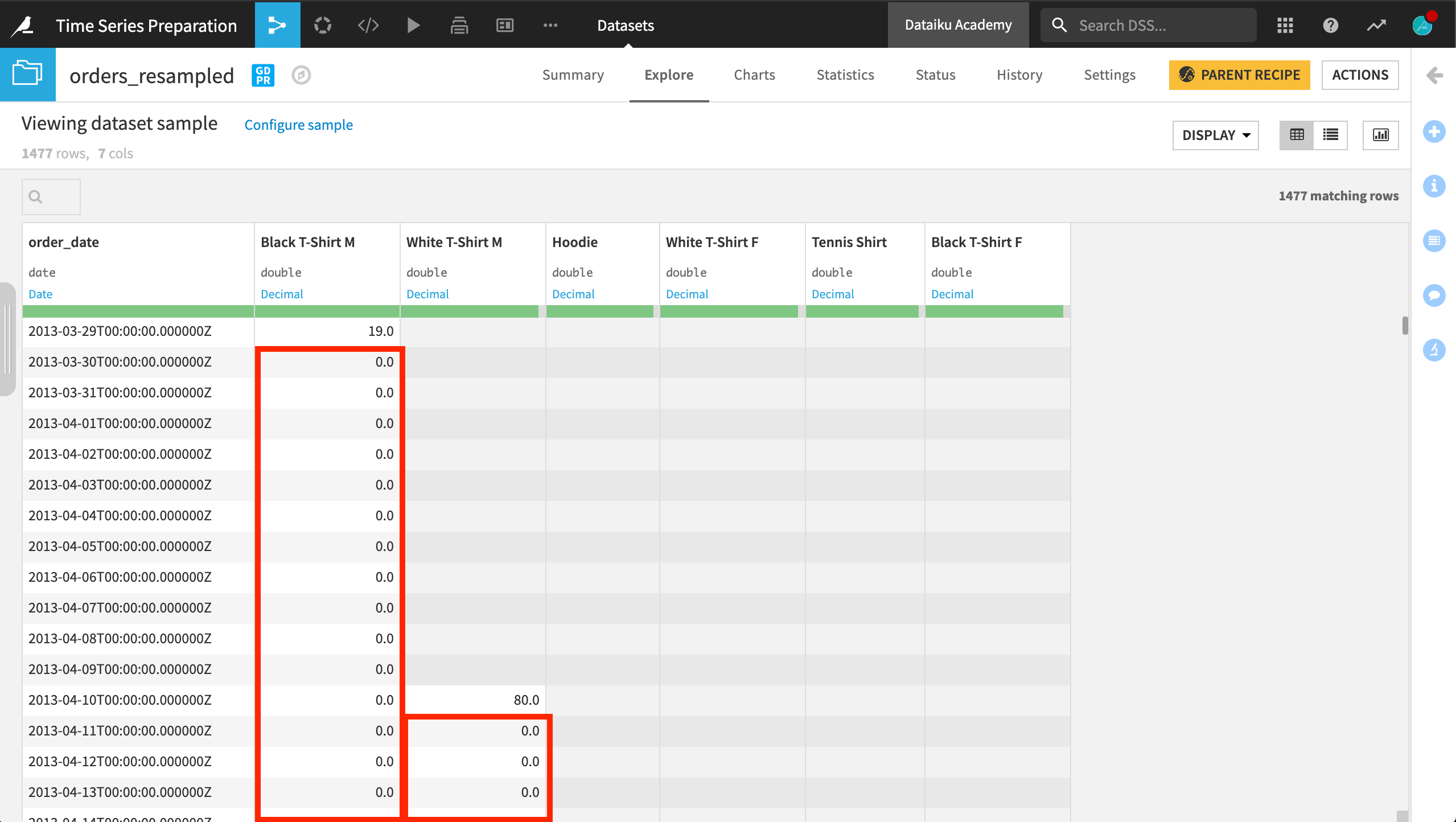Click the code recipes notebook icon
Screen dimensions: 1456x822
coord(368,25)
